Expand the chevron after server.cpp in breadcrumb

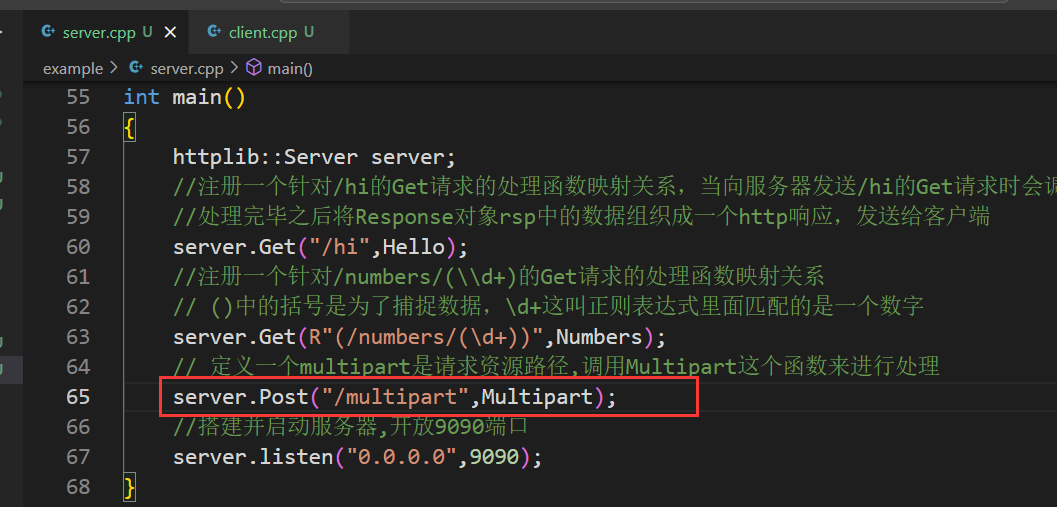pyautogui.click(x=235, y=69)
